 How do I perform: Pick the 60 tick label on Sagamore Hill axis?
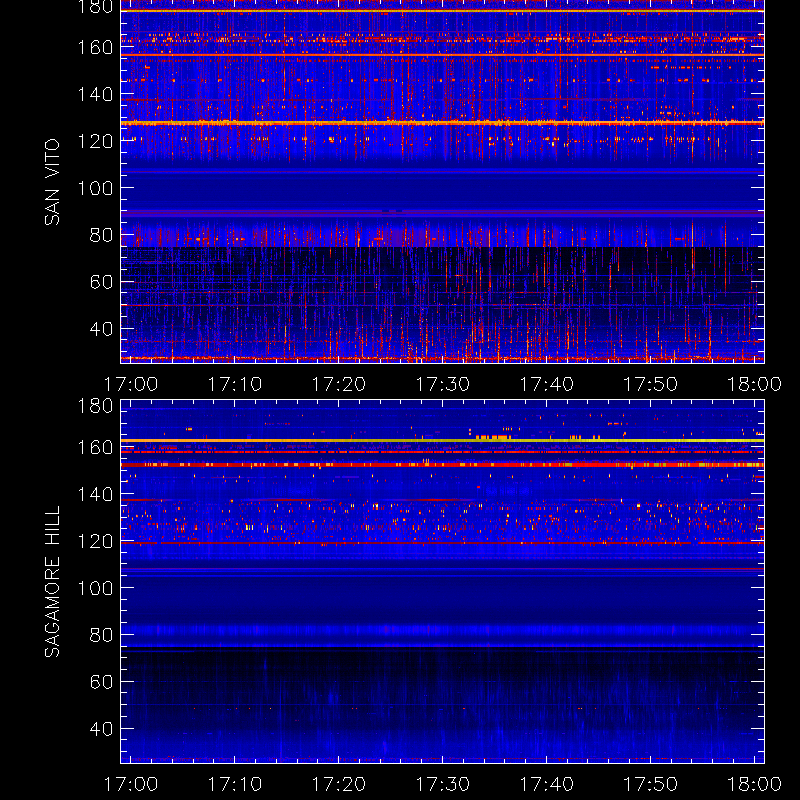click(x=102, y=682)
